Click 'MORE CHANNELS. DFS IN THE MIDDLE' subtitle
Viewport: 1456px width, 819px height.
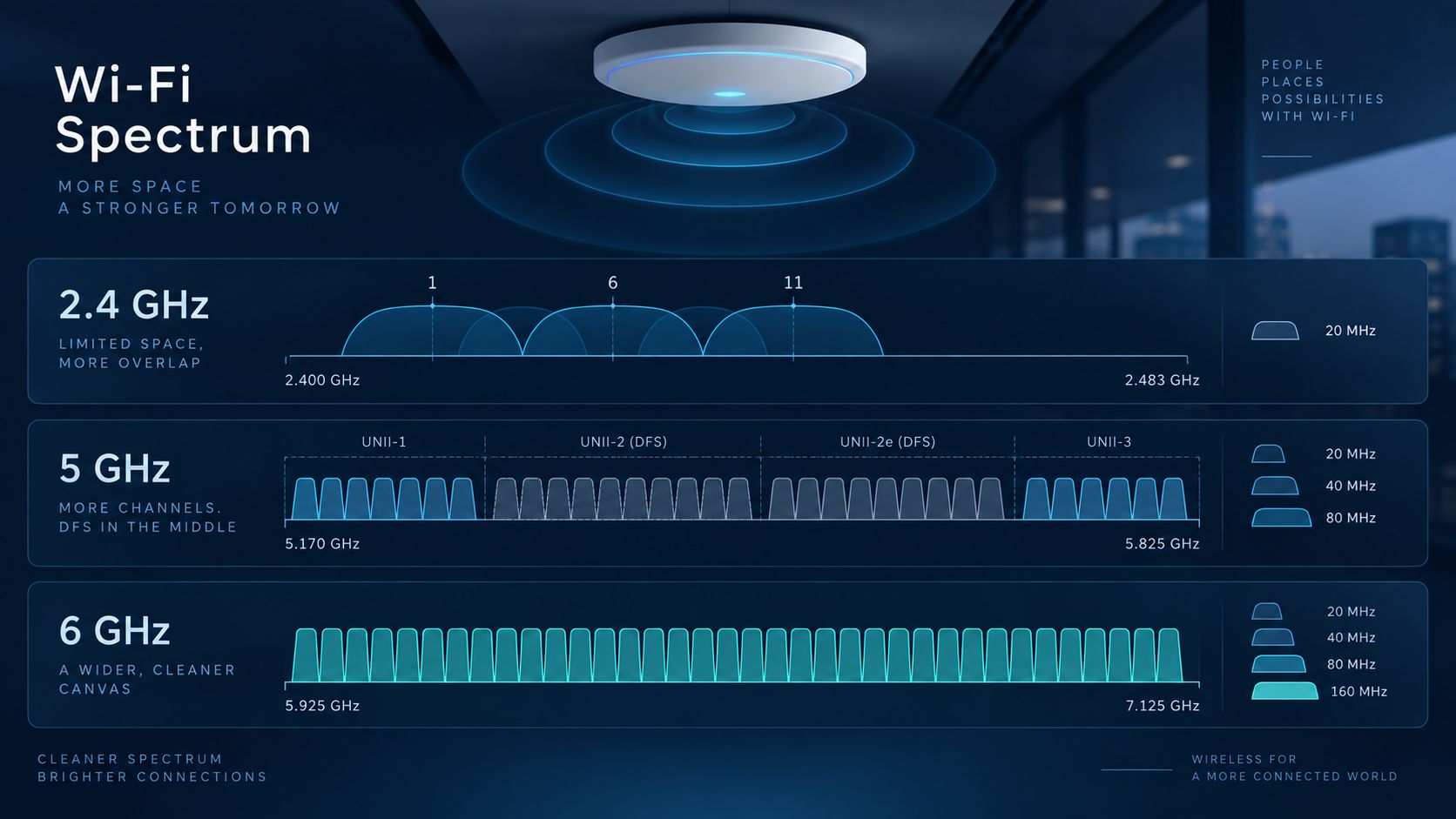[x=148, y=517]
